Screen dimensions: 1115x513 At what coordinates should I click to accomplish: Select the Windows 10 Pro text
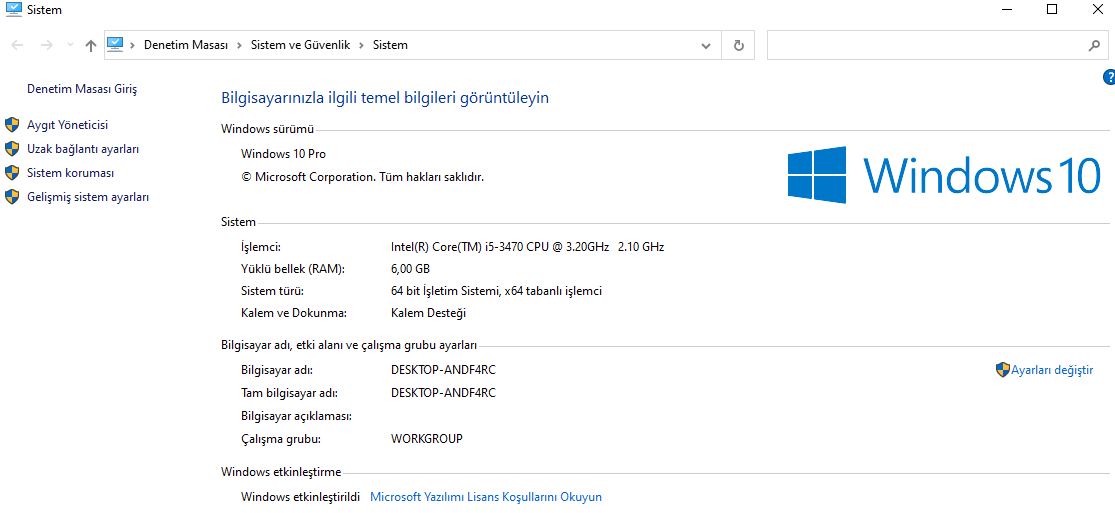[284, 154]
